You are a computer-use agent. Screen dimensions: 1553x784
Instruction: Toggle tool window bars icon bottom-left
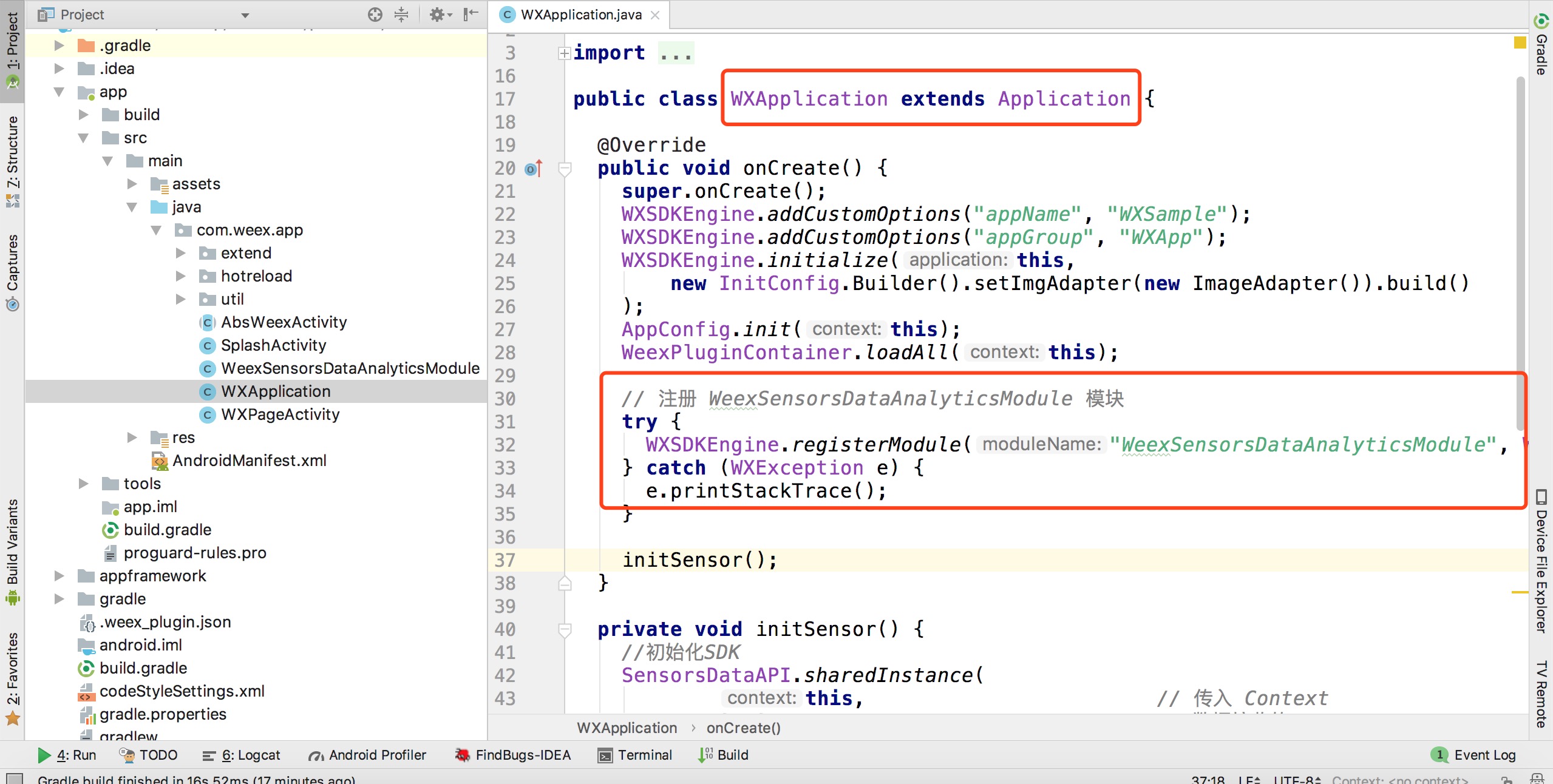14,779
